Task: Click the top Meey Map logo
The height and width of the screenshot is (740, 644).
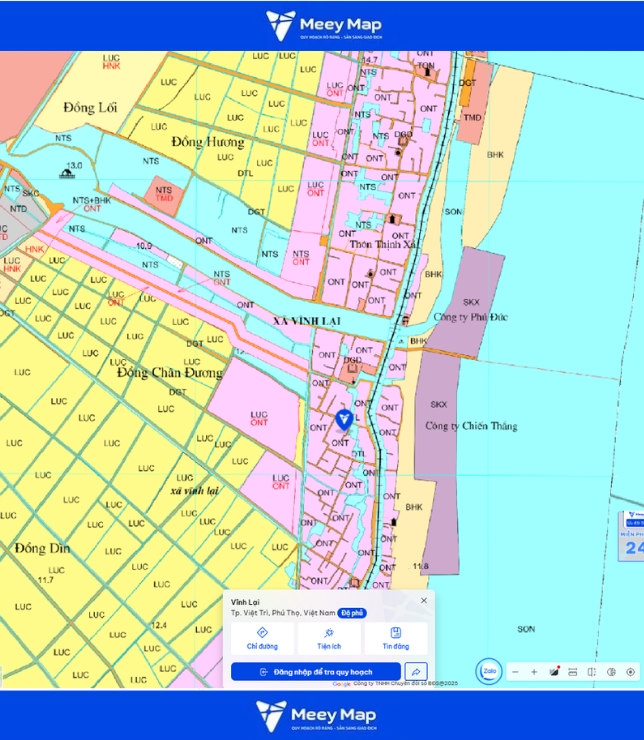Action: click(324, 25)
